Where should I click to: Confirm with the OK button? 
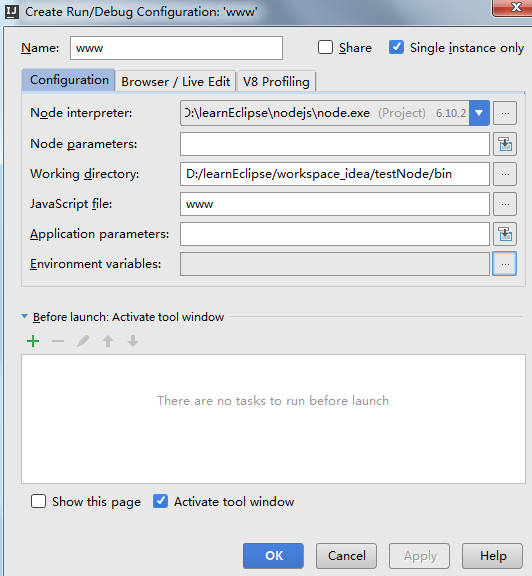coord(273,556)
